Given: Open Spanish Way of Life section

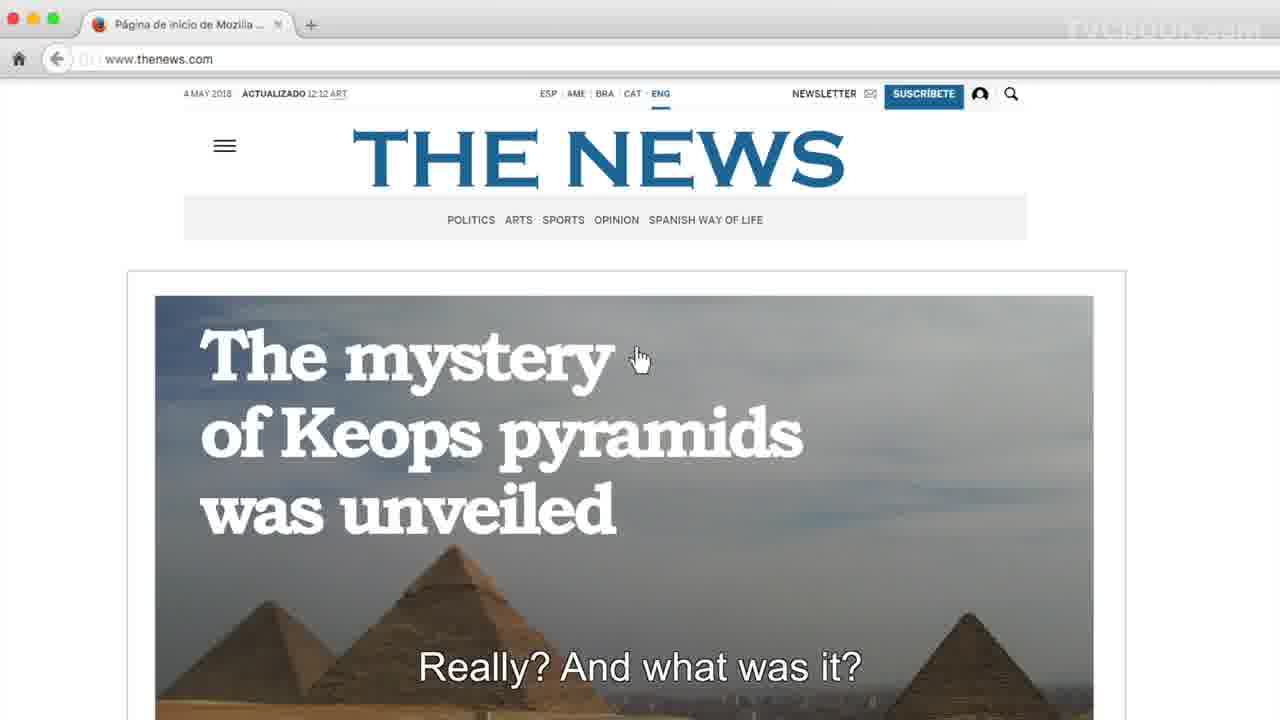Looking at the screenshot, I should click(x=705, y=220).
